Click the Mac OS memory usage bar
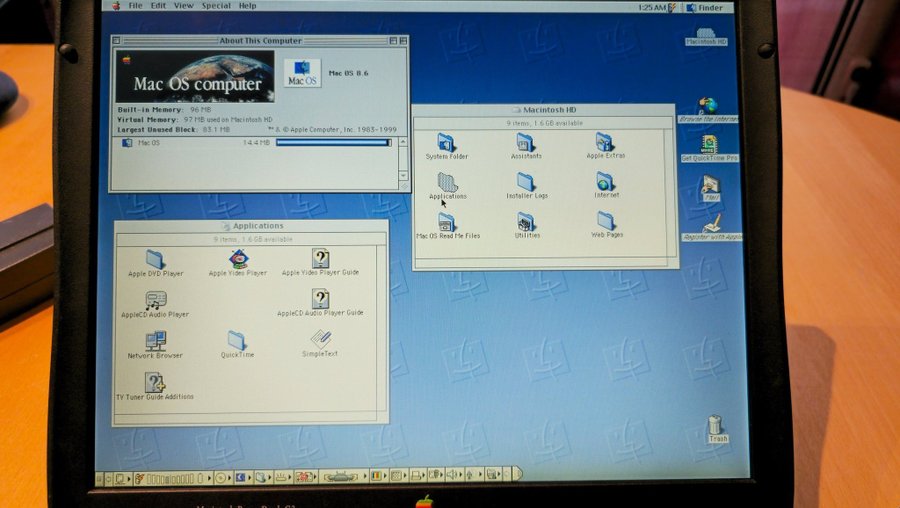Image resolution: width=900 pixels, height=508 pixels. coord(333,143)
